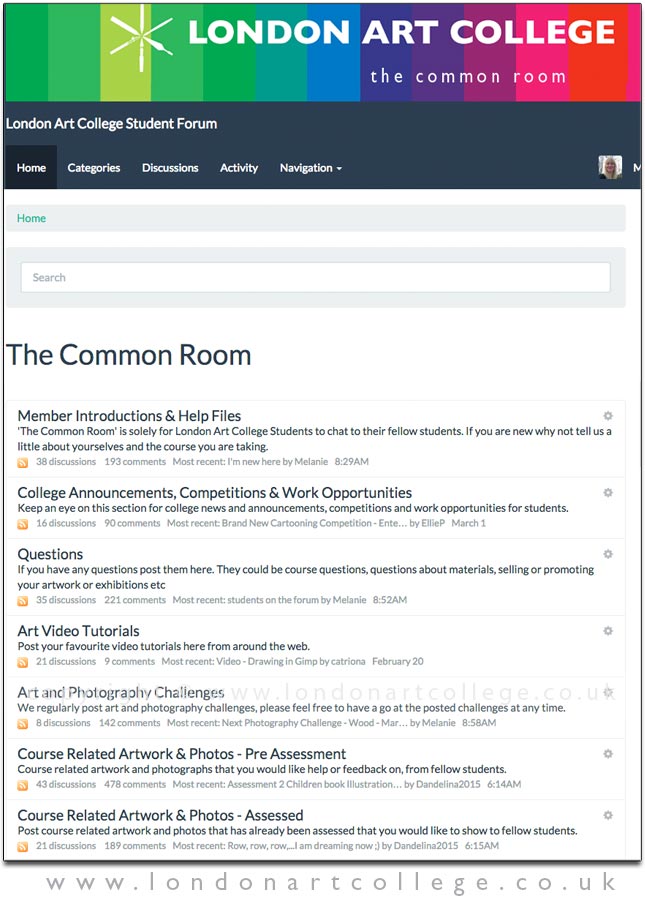Open options gear for Art and Photography Challenges

(608, 693)
